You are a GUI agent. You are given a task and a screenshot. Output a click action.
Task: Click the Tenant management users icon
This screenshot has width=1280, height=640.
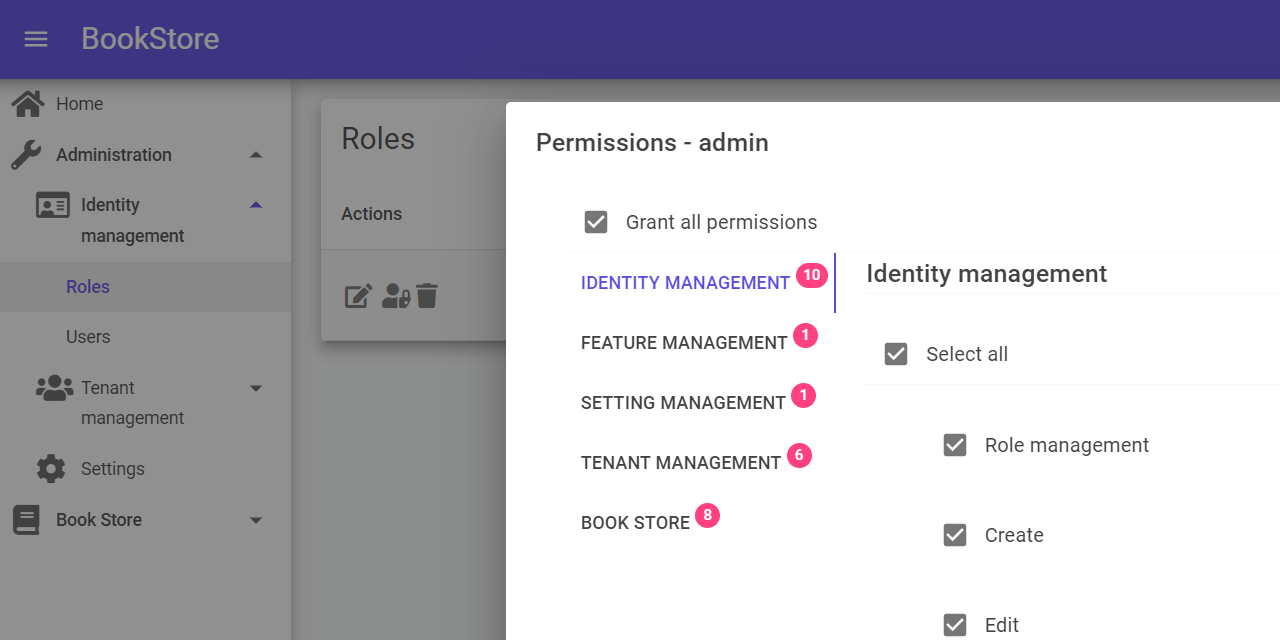55,387
